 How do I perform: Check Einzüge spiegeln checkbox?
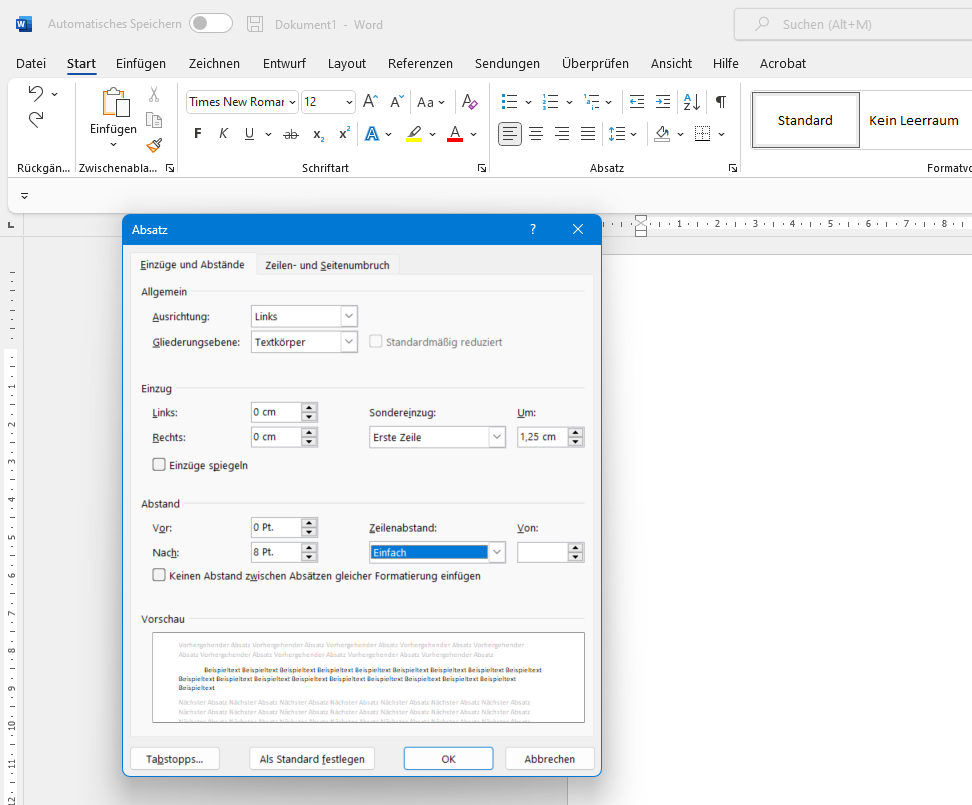(x=159, y=465)
